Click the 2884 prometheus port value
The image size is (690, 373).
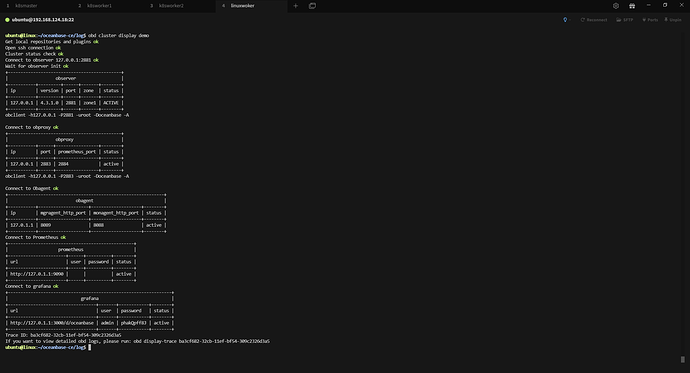63,164
